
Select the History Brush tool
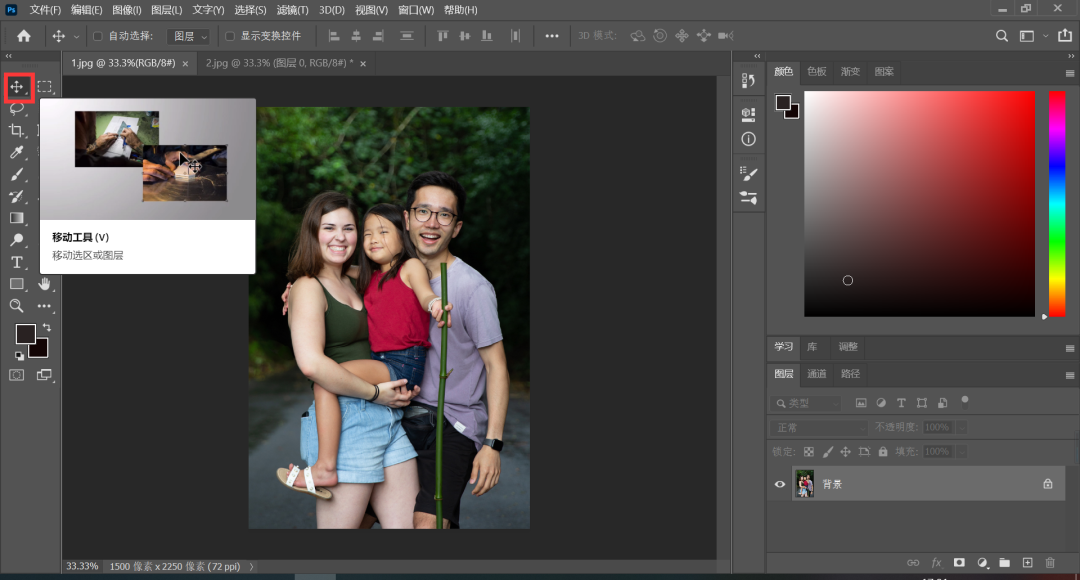click(x=17, y=196)
